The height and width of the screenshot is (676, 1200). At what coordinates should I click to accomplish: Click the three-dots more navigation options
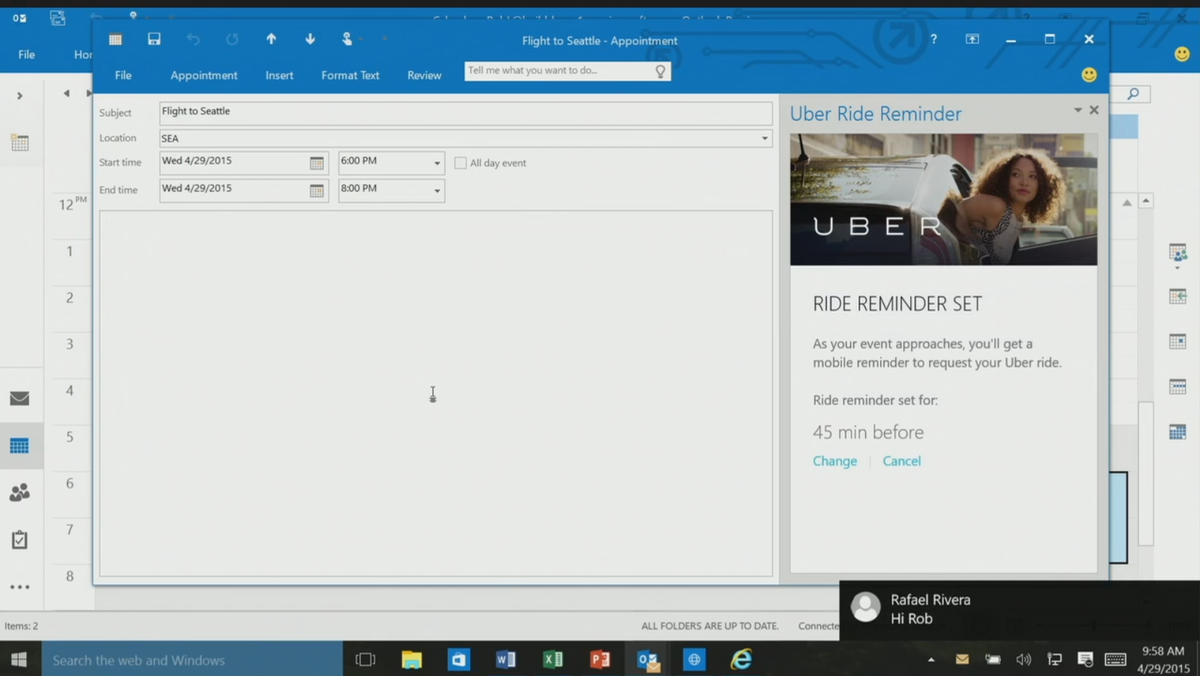point(19,587)
